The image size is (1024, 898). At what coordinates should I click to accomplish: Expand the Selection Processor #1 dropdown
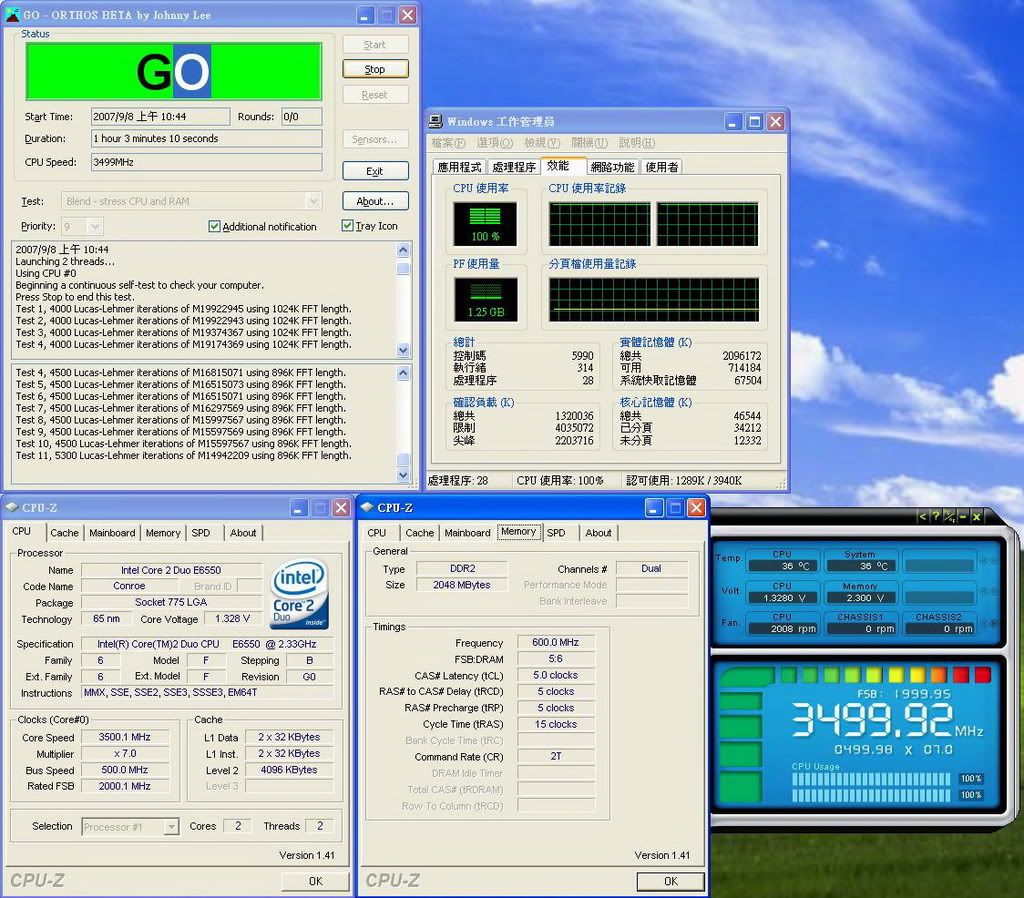coord(171,827)
